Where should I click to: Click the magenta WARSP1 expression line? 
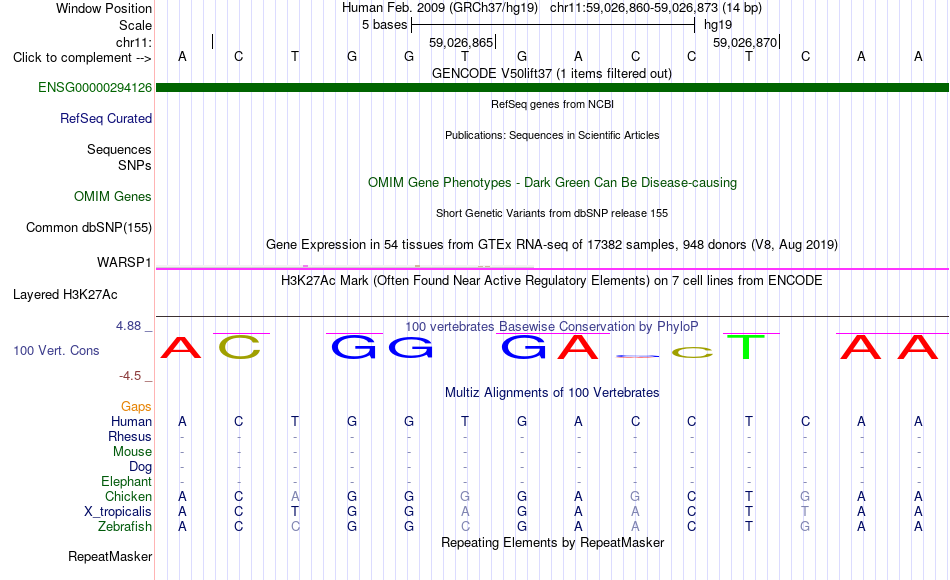pyautogui.click(x=552, y=268)
